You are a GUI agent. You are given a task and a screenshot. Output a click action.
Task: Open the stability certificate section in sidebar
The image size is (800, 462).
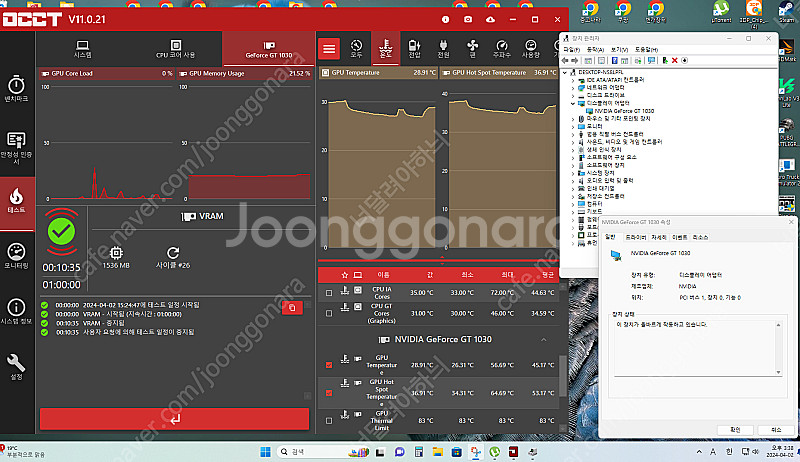pos(16,148)
